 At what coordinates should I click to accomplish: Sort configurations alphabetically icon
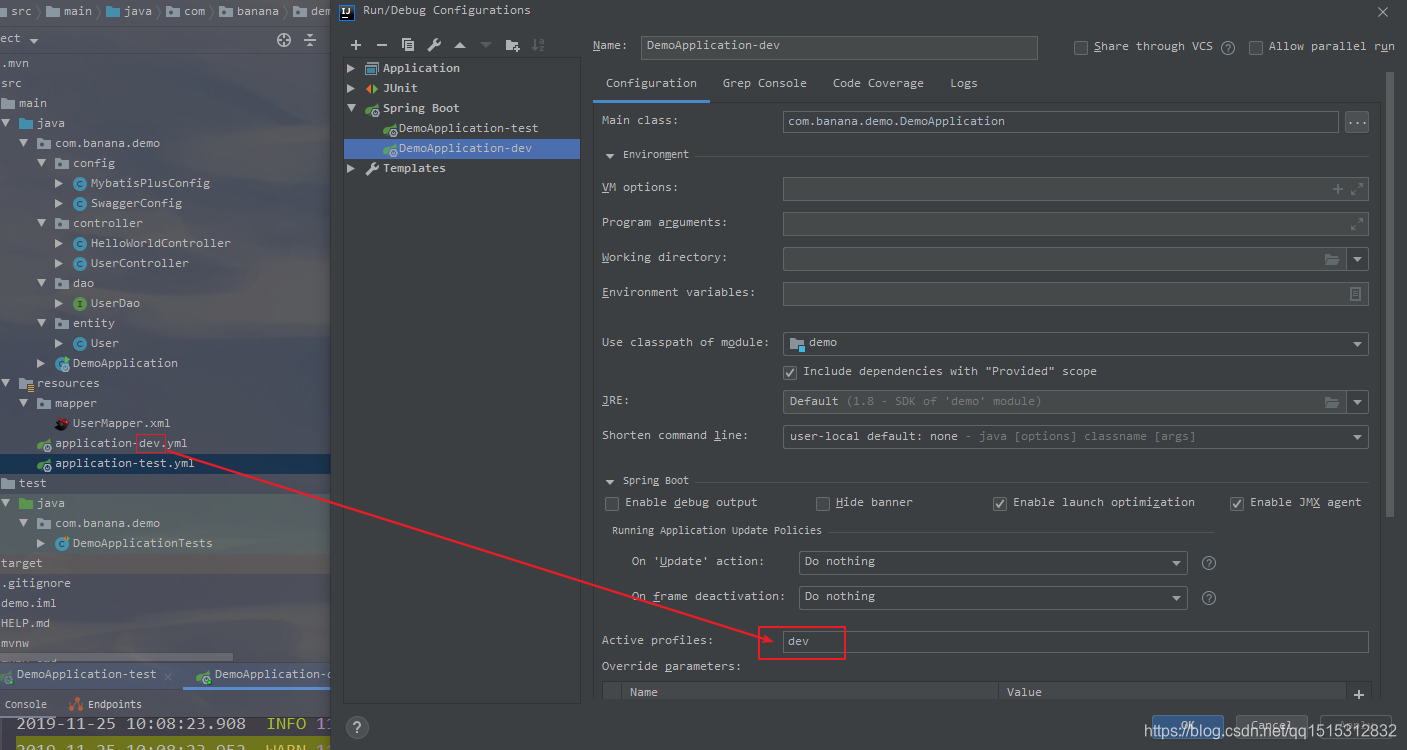[538, 45]
